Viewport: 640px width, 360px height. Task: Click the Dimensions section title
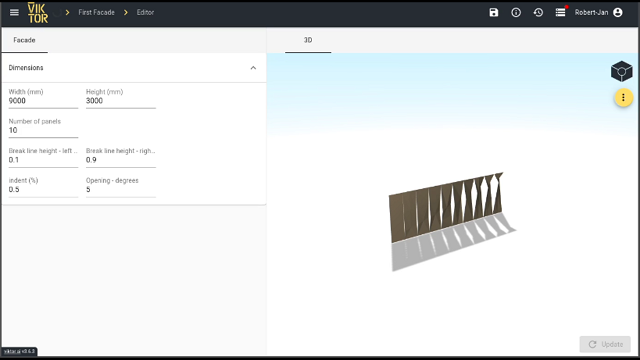pyautogui.click(x=26, y=68)
